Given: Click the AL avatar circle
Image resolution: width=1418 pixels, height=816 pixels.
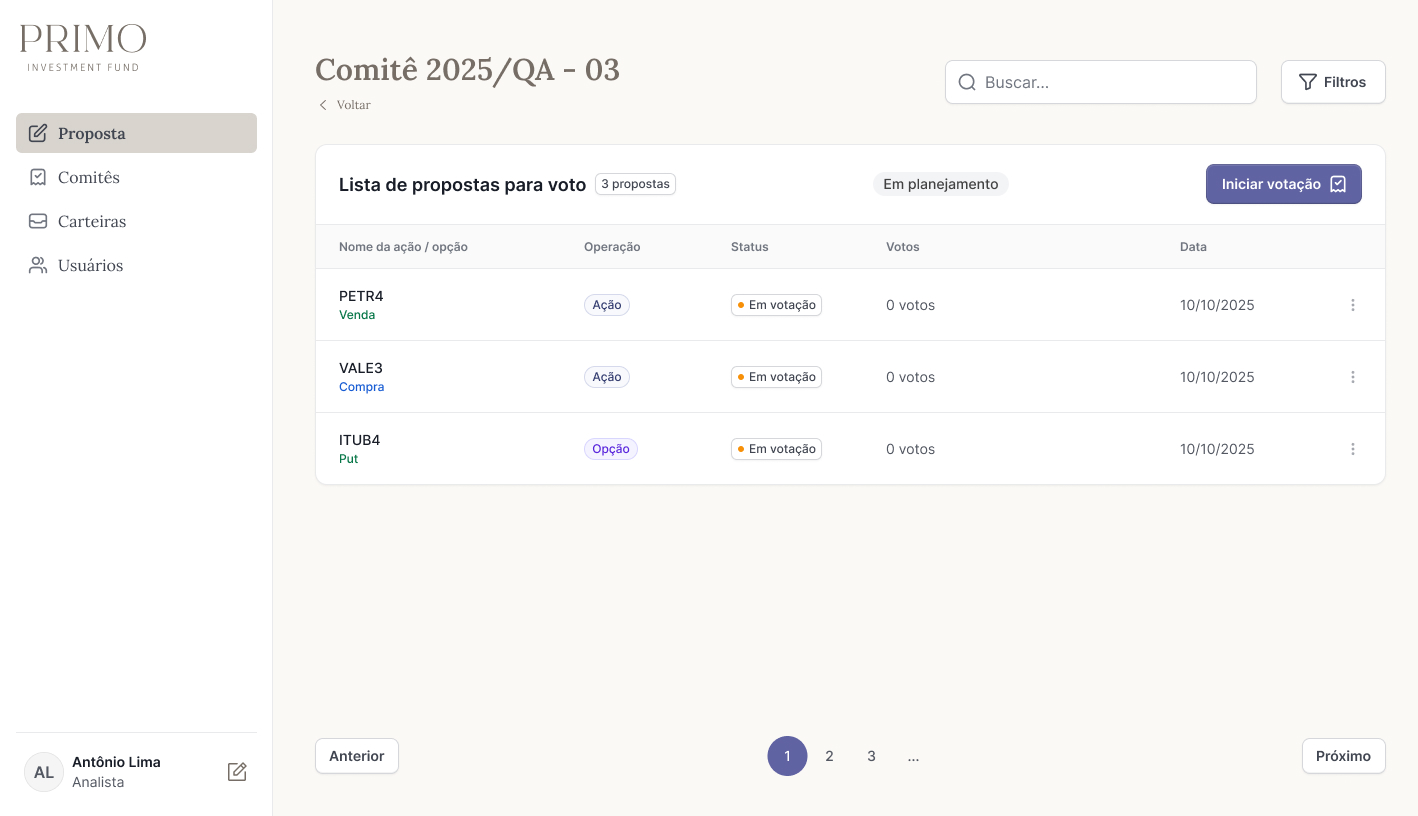Looking at the screenshot, I should (x=44, y=772).
